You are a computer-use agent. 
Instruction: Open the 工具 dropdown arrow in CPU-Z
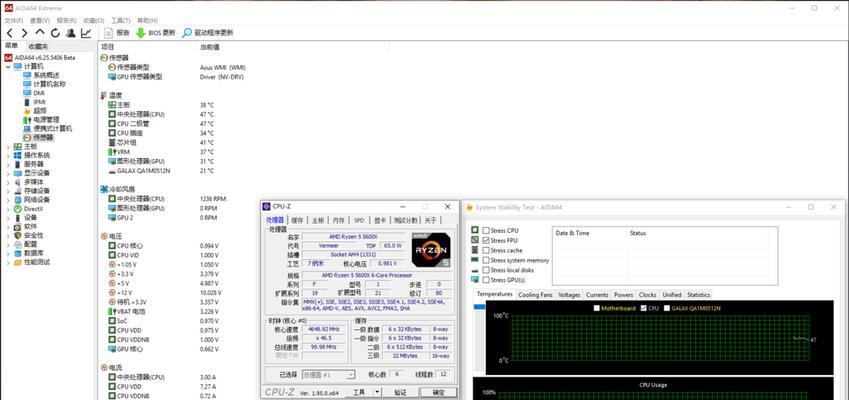point(377,392)
